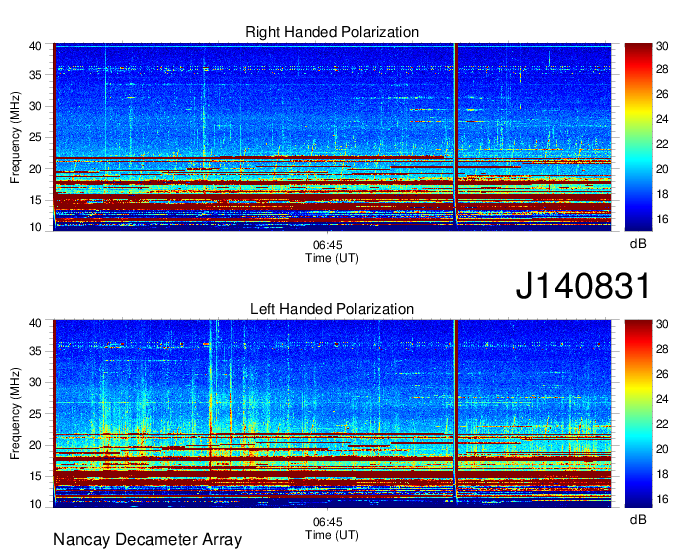Screen dimensions: 680x552
Task: Click the colorbar beside the Right Handed plot
Action: (638, 137)
